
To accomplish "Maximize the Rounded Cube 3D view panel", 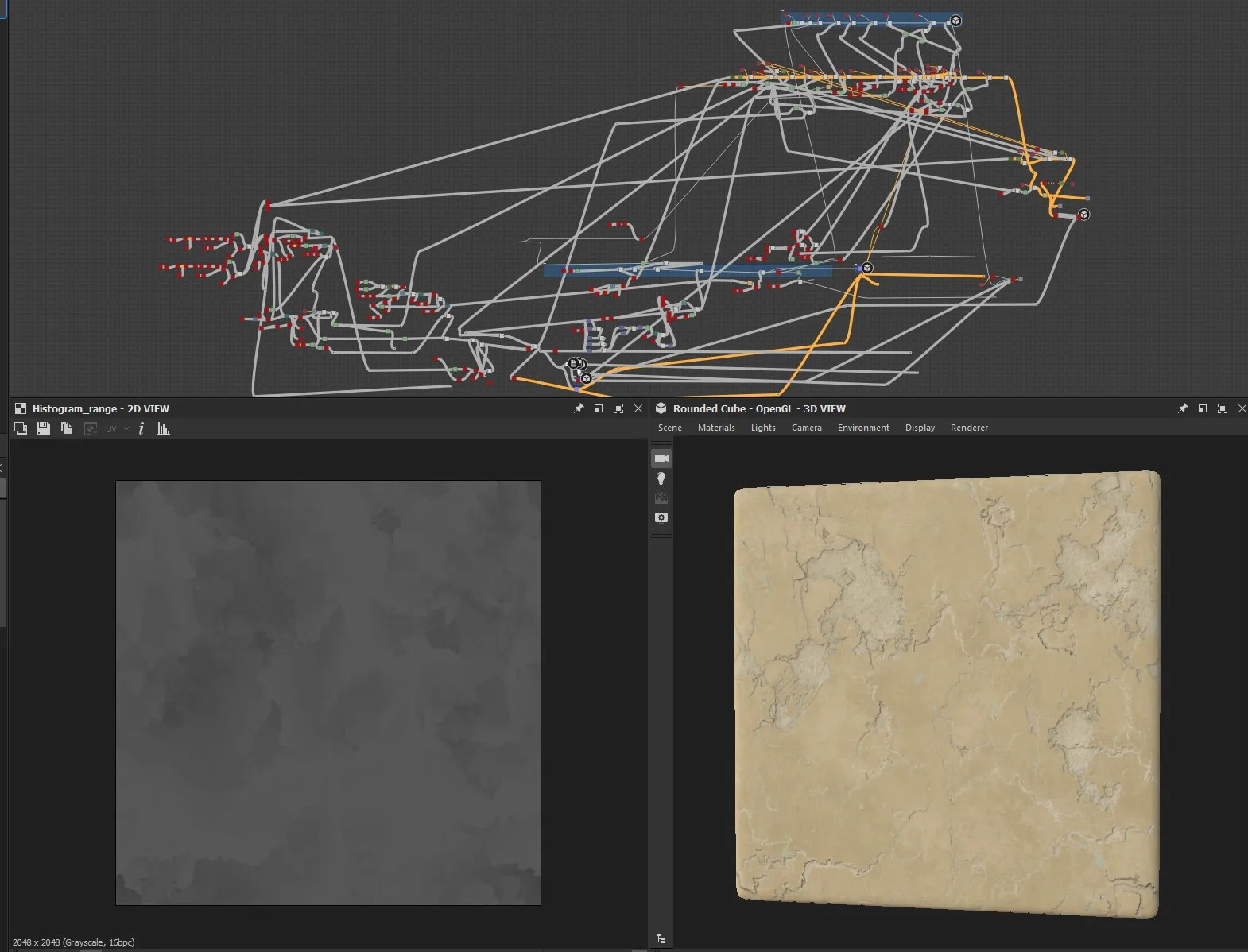I will point(1223,408).
